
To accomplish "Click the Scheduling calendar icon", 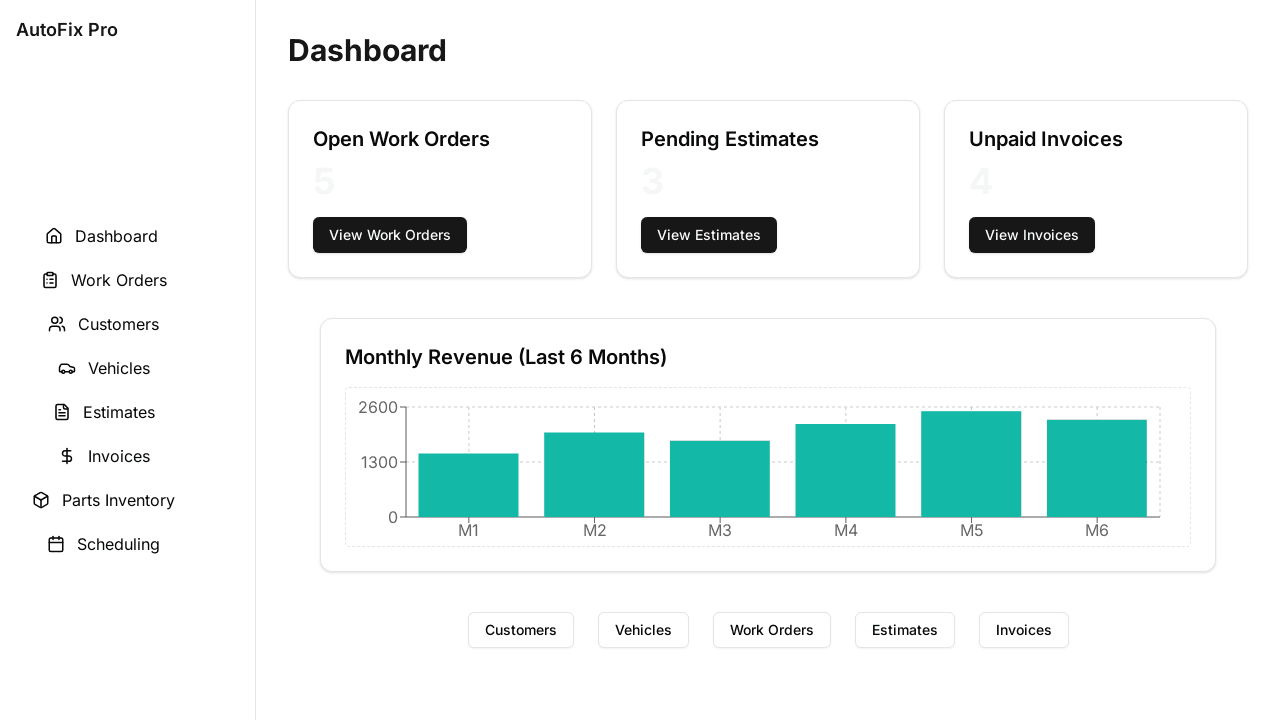I will (x=56, y=544).
